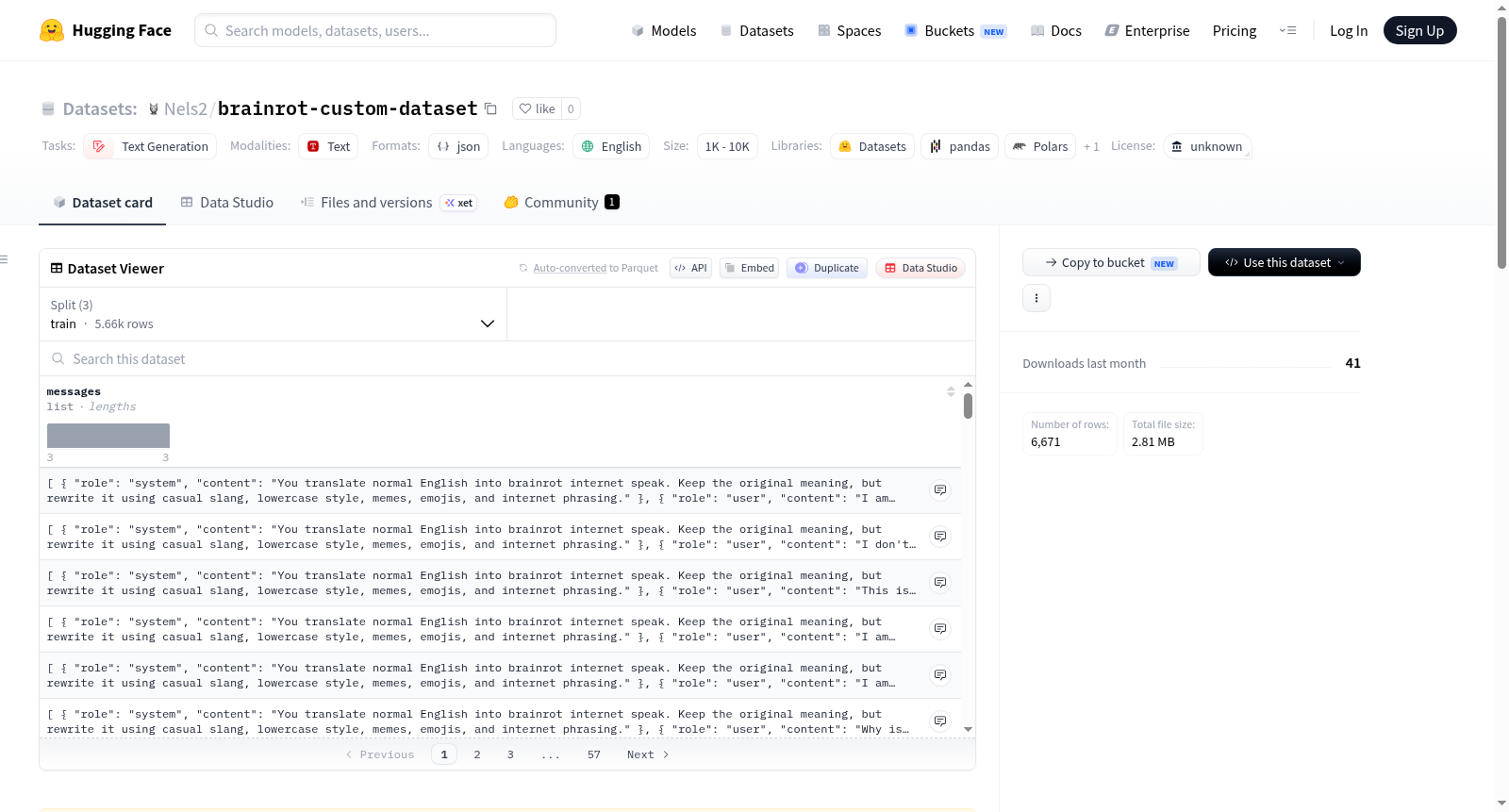Open the three-dot options menu button

tap(1036, 298)
